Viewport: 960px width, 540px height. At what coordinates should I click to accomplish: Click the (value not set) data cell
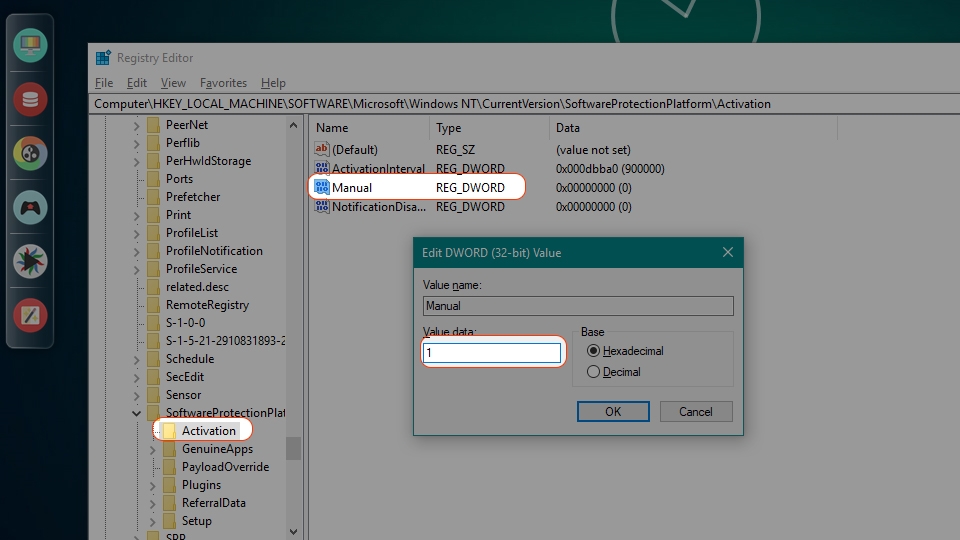[593, 149]
